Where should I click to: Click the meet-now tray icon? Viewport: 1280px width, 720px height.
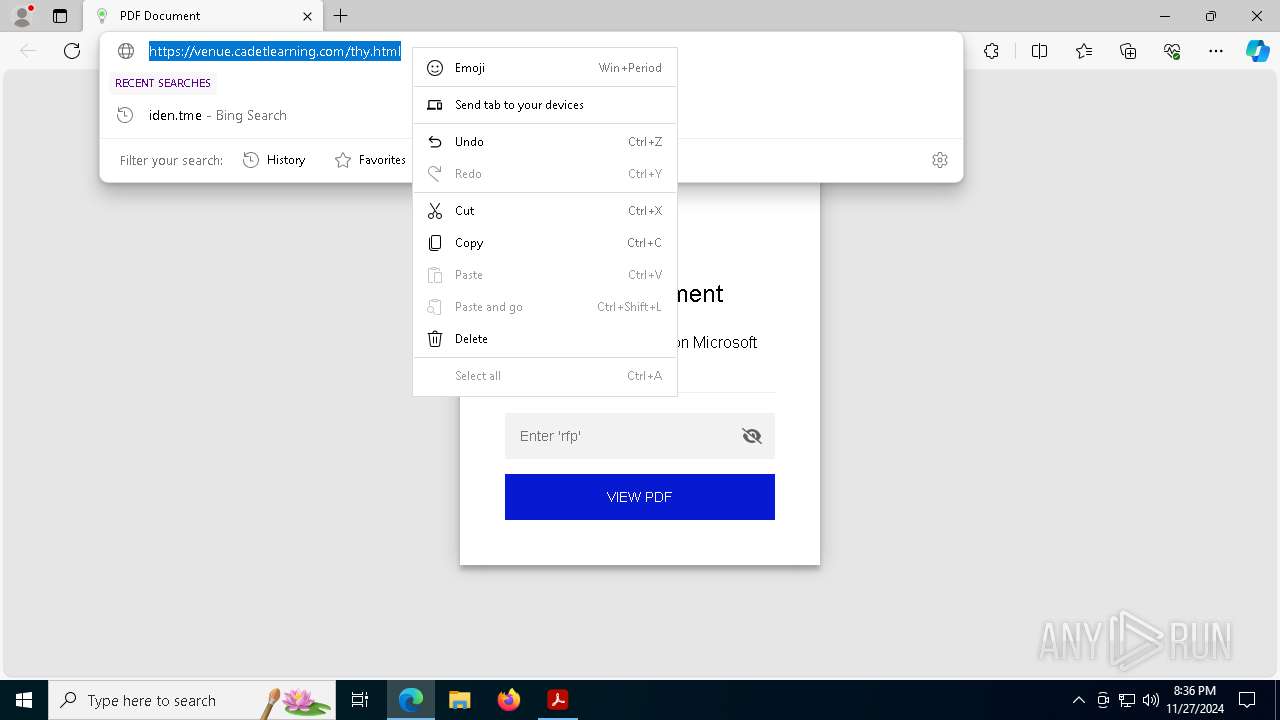coord(1103,700)
